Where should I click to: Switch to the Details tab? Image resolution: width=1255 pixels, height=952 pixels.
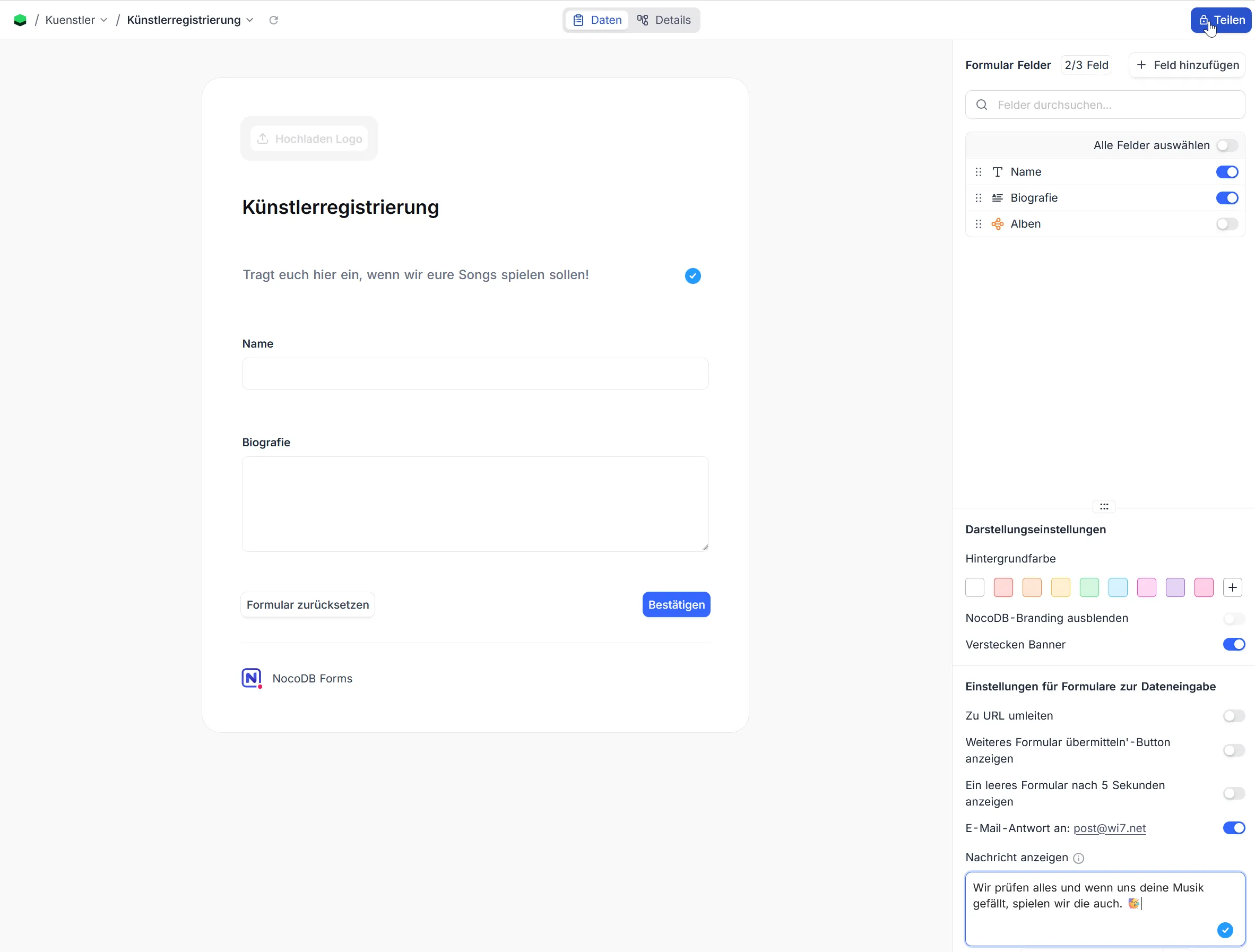(664, 20)
